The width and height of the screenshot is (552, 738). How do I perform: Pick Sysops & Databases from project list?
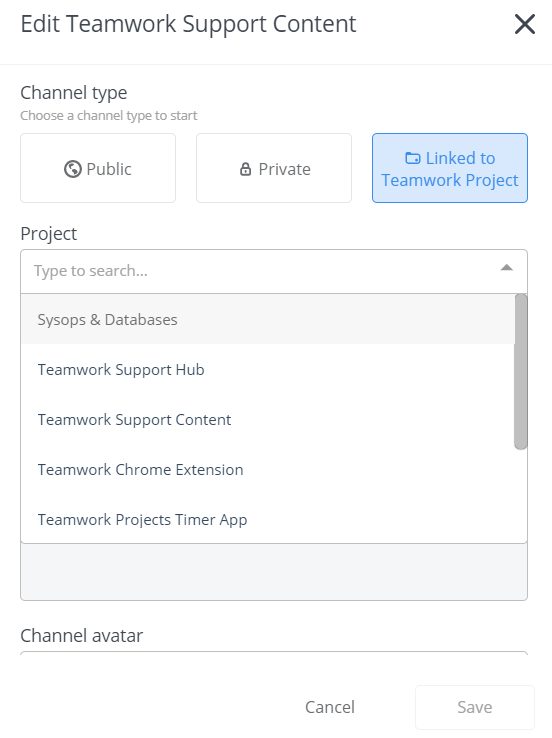coord(268,320)
